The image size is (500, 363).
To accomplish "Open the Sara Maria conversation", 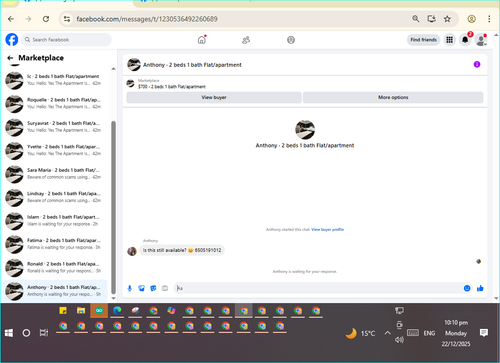I will 55,174.
